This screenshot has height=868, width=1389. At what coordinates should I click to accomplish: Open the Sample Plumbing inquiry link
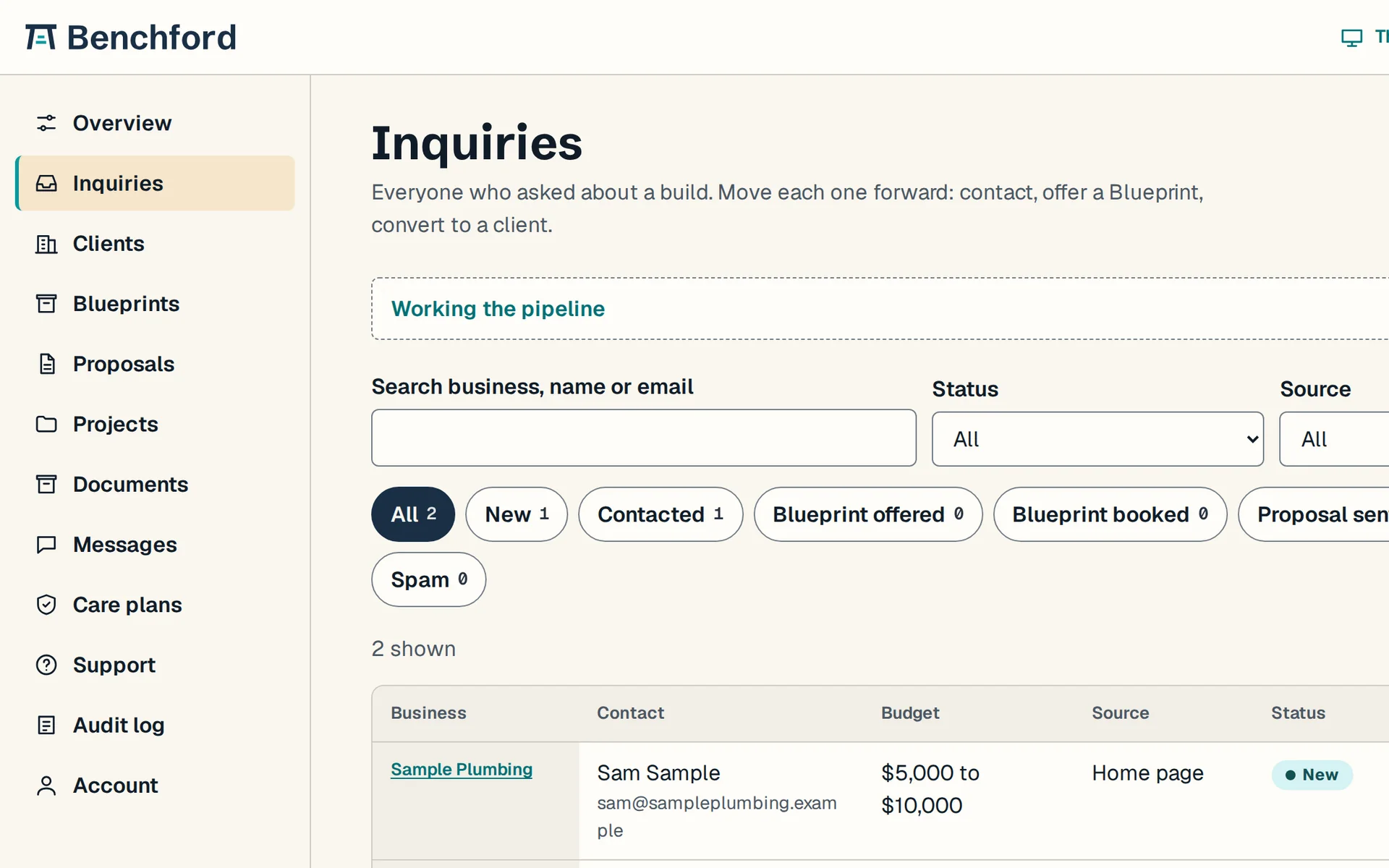point(462,770)
